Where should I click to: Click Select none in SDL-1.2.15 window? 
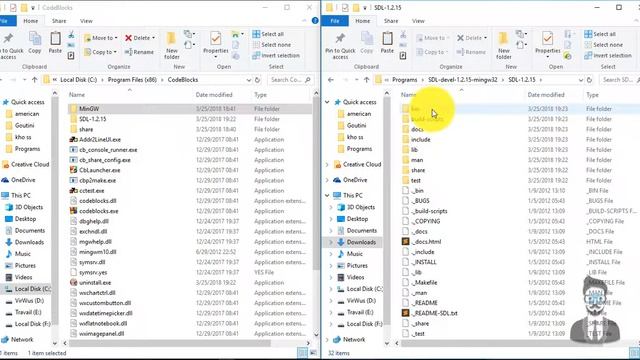click(x=604, y=44)
